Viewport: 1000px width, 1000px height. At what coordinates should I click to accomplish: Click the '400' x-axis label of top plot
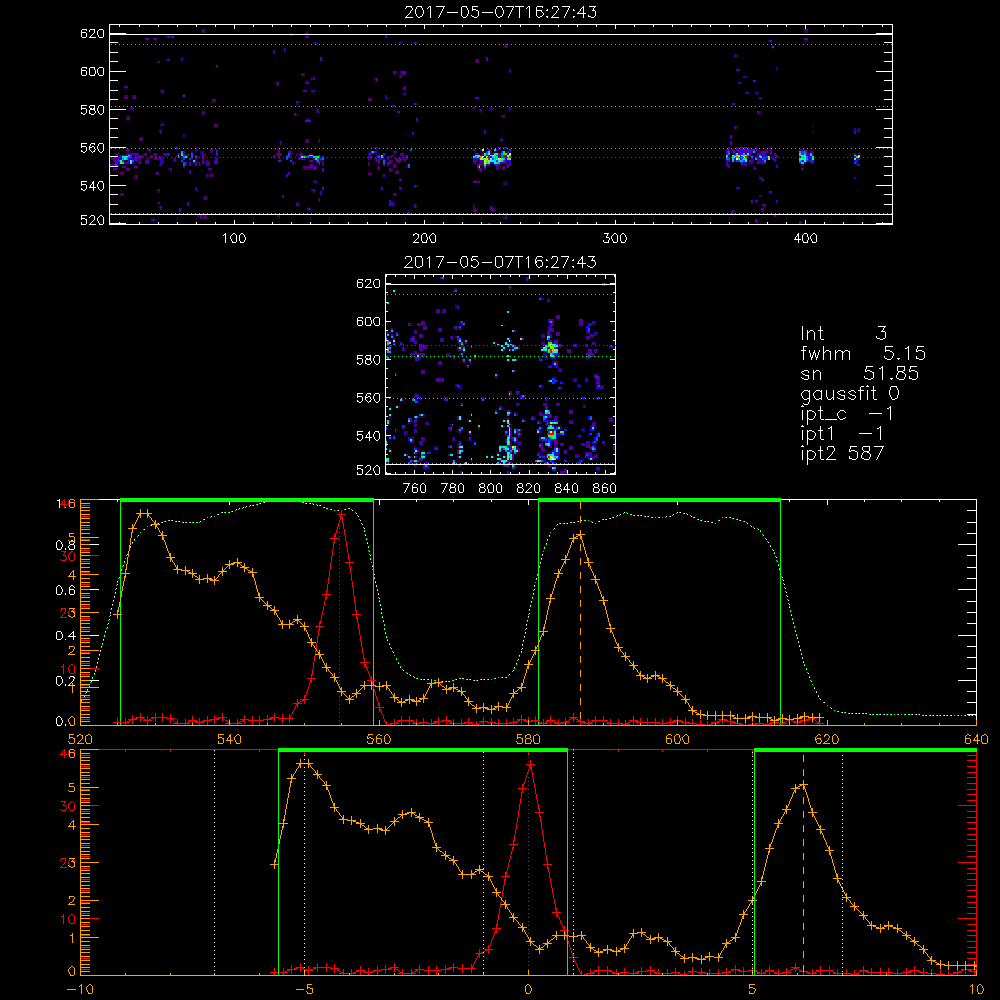tap(805, 239)
